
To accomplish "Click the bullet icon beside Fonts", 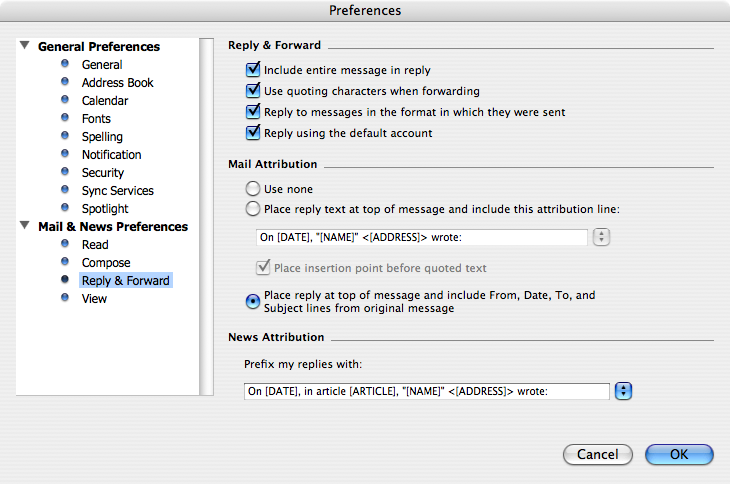I will pyautogui.click(x=65, y=117).
